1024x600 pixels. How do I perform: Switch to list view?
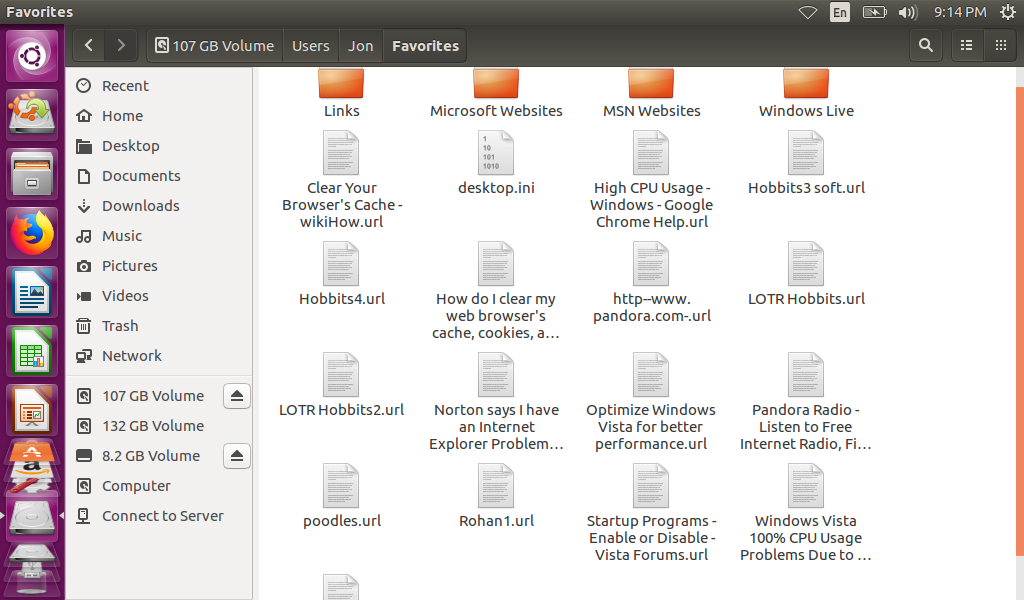click(966, 45)
